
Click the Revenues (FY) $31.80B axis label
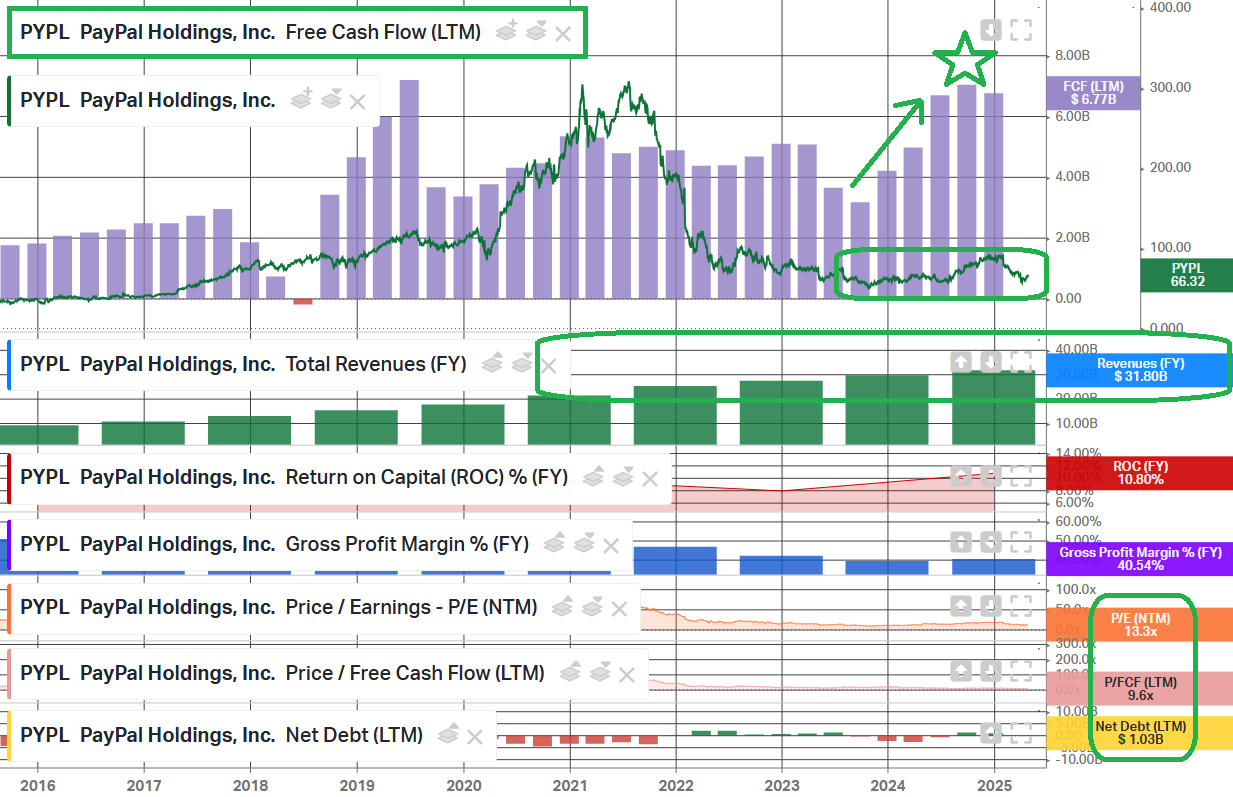point(1138,370)
